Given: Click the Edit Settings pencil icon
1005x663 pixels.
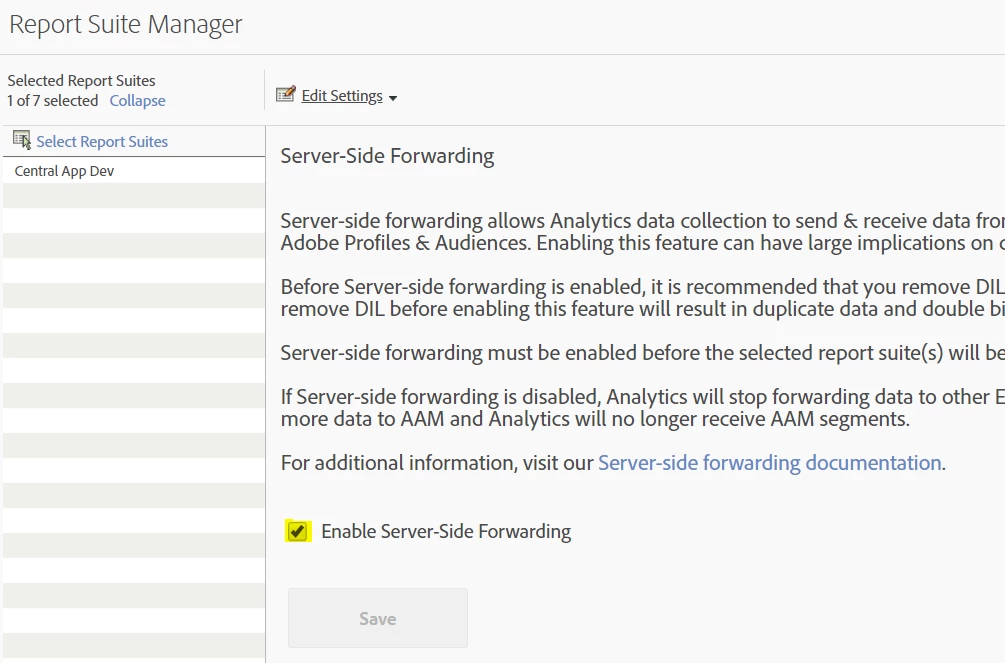Looking at the screenshot, I should click(286, 95).
